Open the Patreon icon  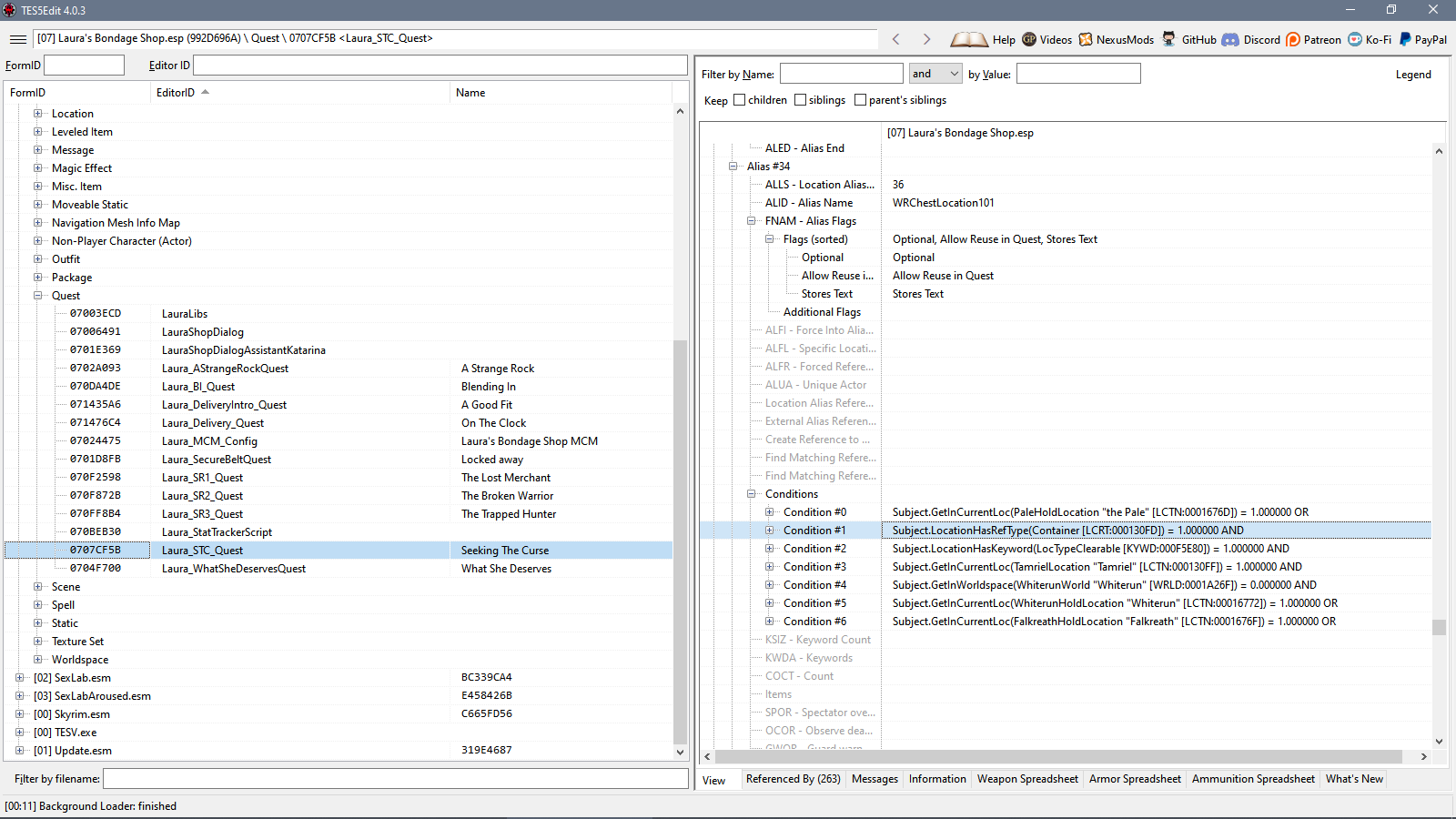(x=1293, y=39)
